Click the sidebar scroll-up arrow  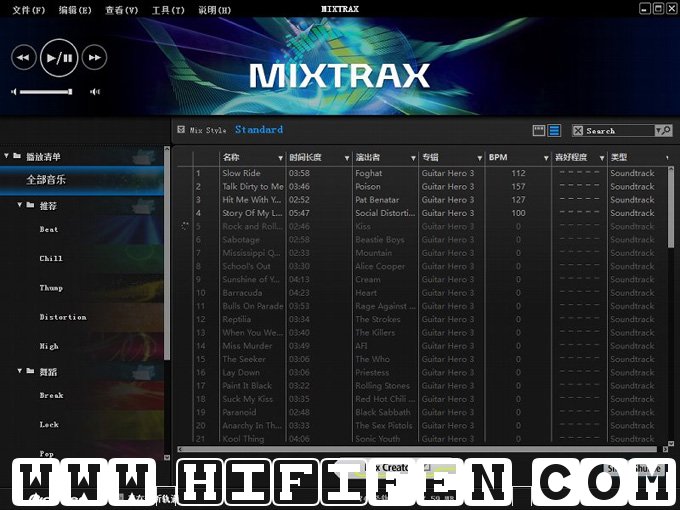pos(167,148)
